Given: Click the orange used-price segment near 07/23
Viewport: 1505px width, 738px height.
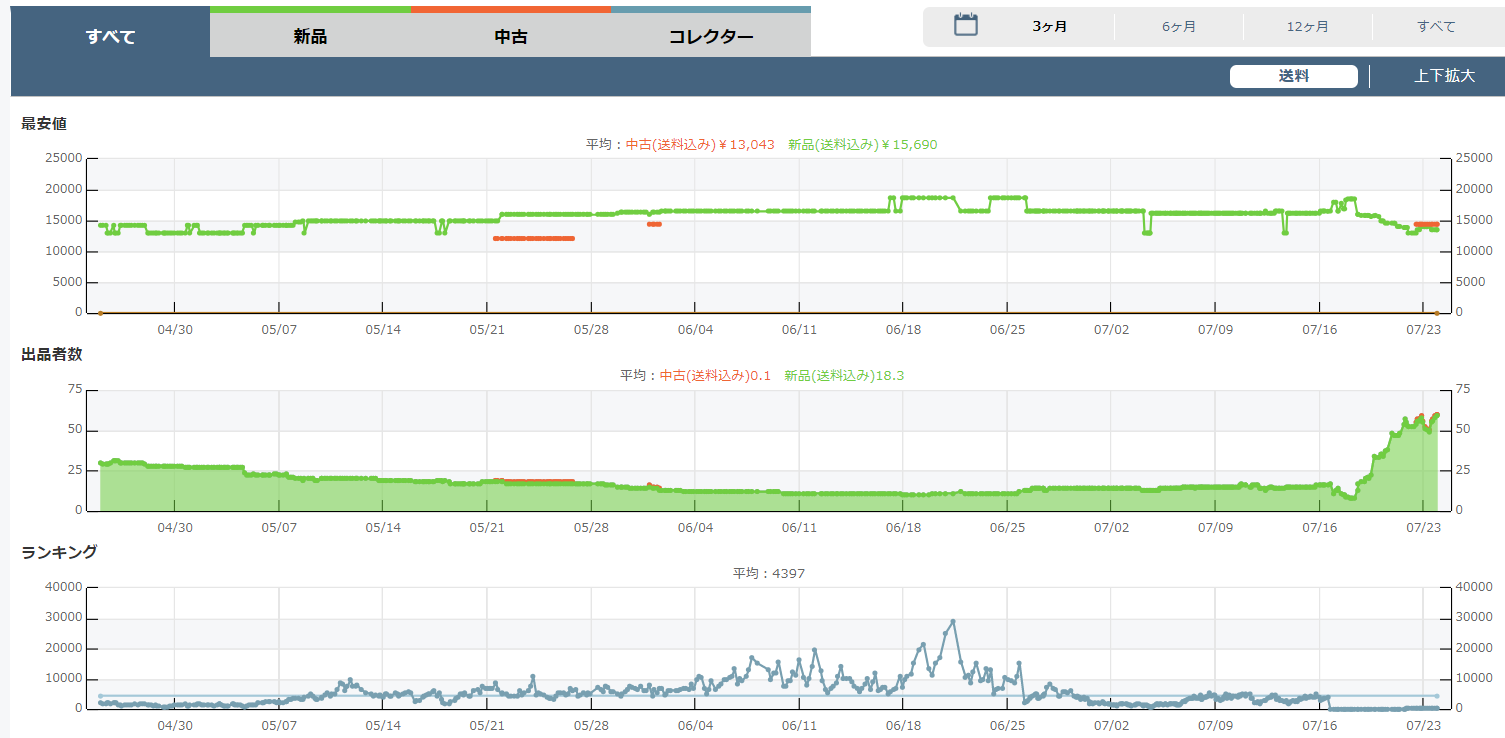Looking at the screenshot, I should 1426,224.
